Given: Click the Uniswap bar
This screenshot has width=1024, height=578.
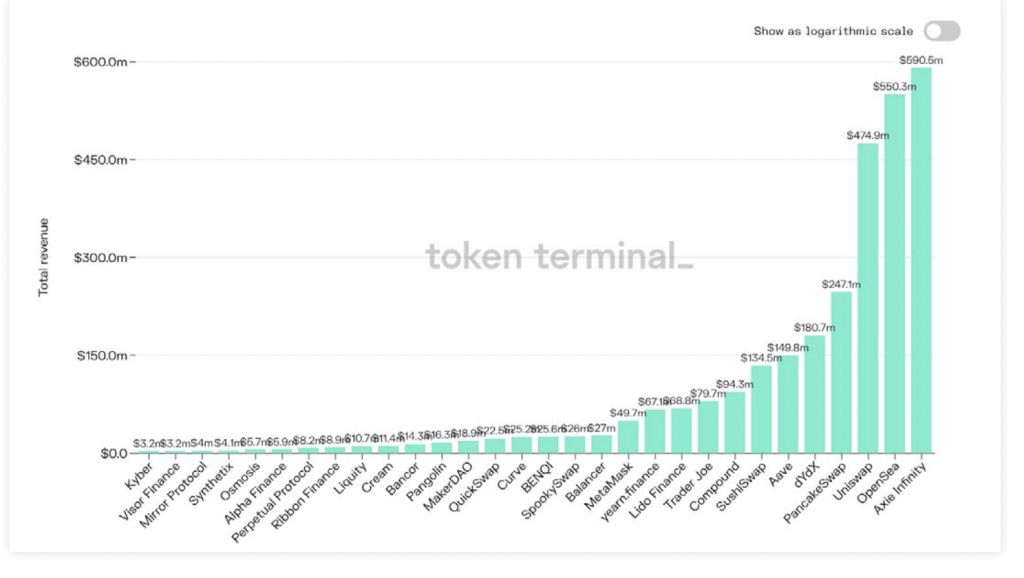Looking at the screenshot, I should (868, 298).
